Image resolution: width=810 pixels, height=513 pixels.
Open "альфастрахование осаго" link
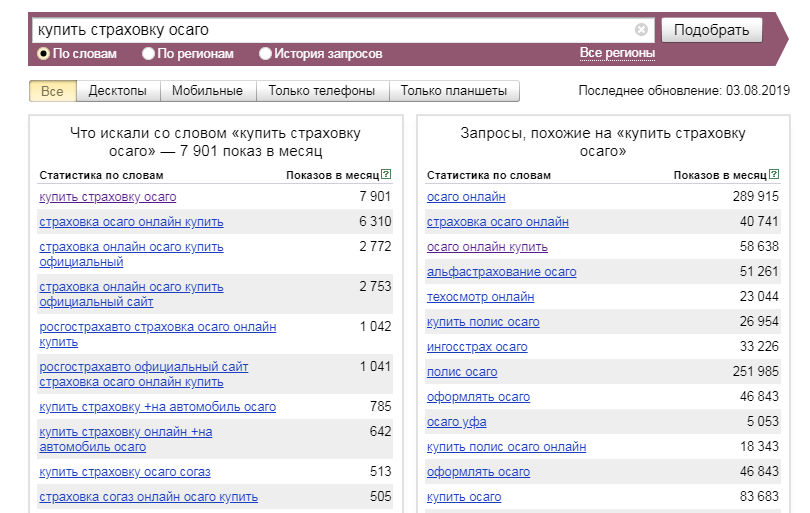(x=501, y=272)
